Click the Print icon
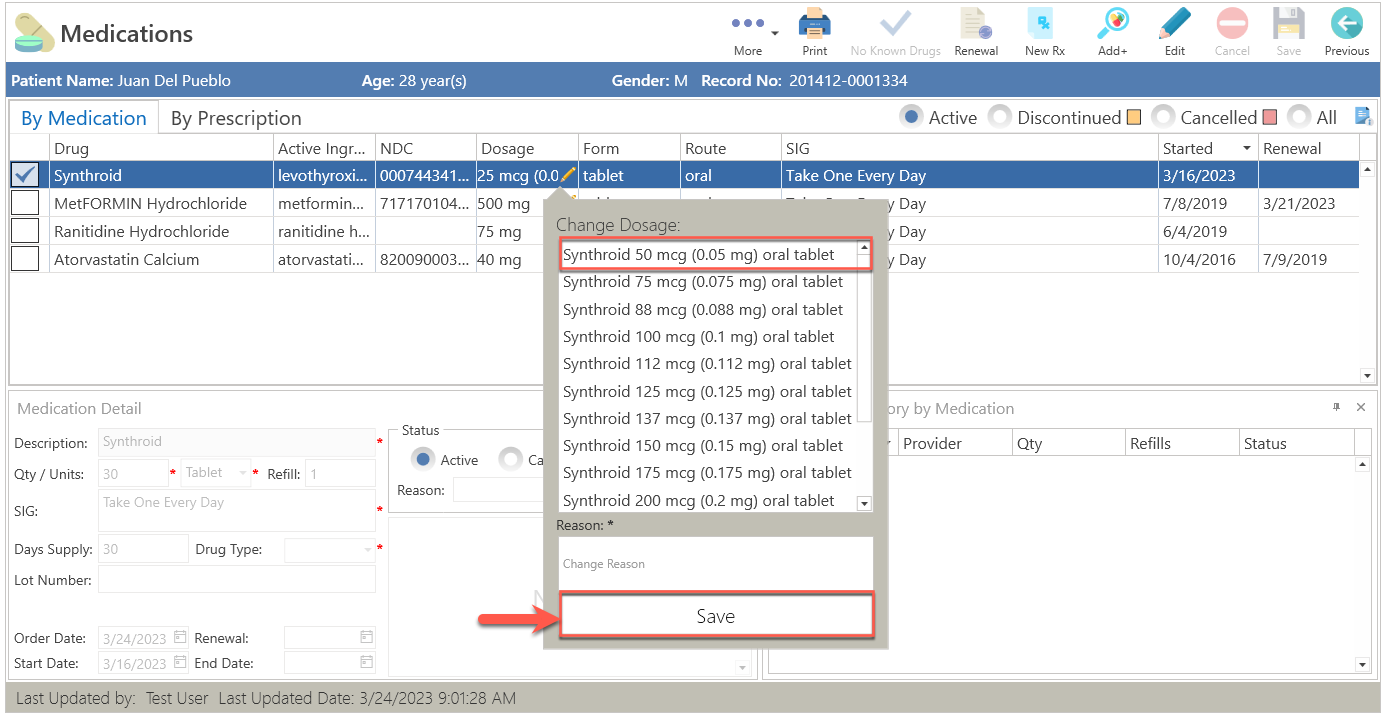 pyautogui.click(x=815, y=24)
